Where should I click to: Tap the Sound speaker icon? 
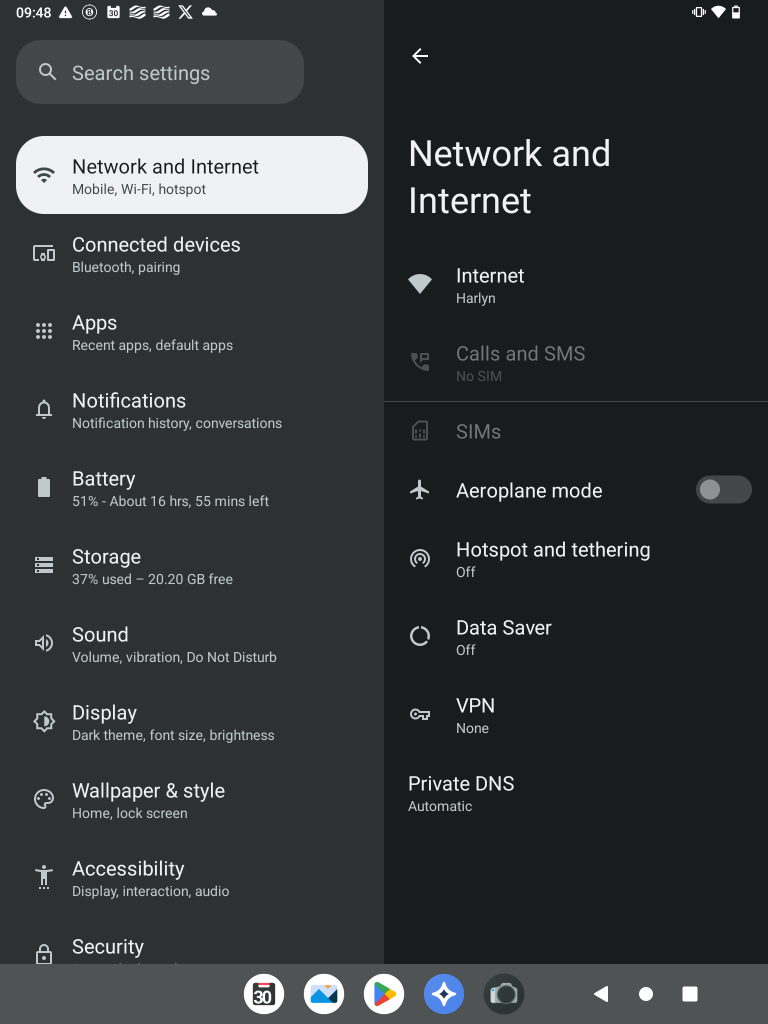point(44,643)
